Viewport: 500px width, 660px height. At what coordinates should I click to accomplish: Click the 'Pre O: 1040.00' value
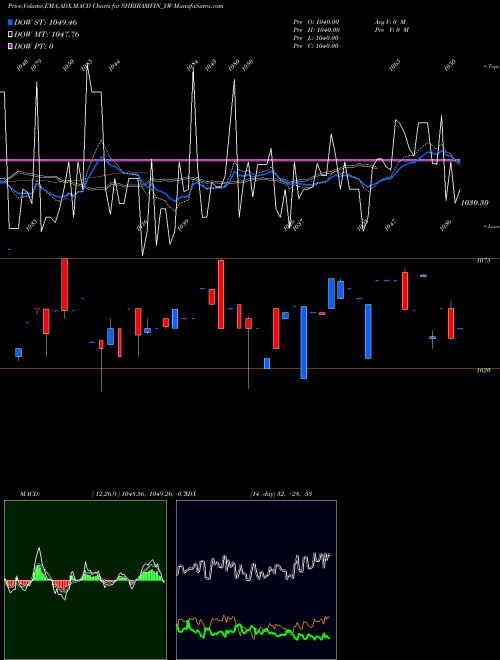316,22
